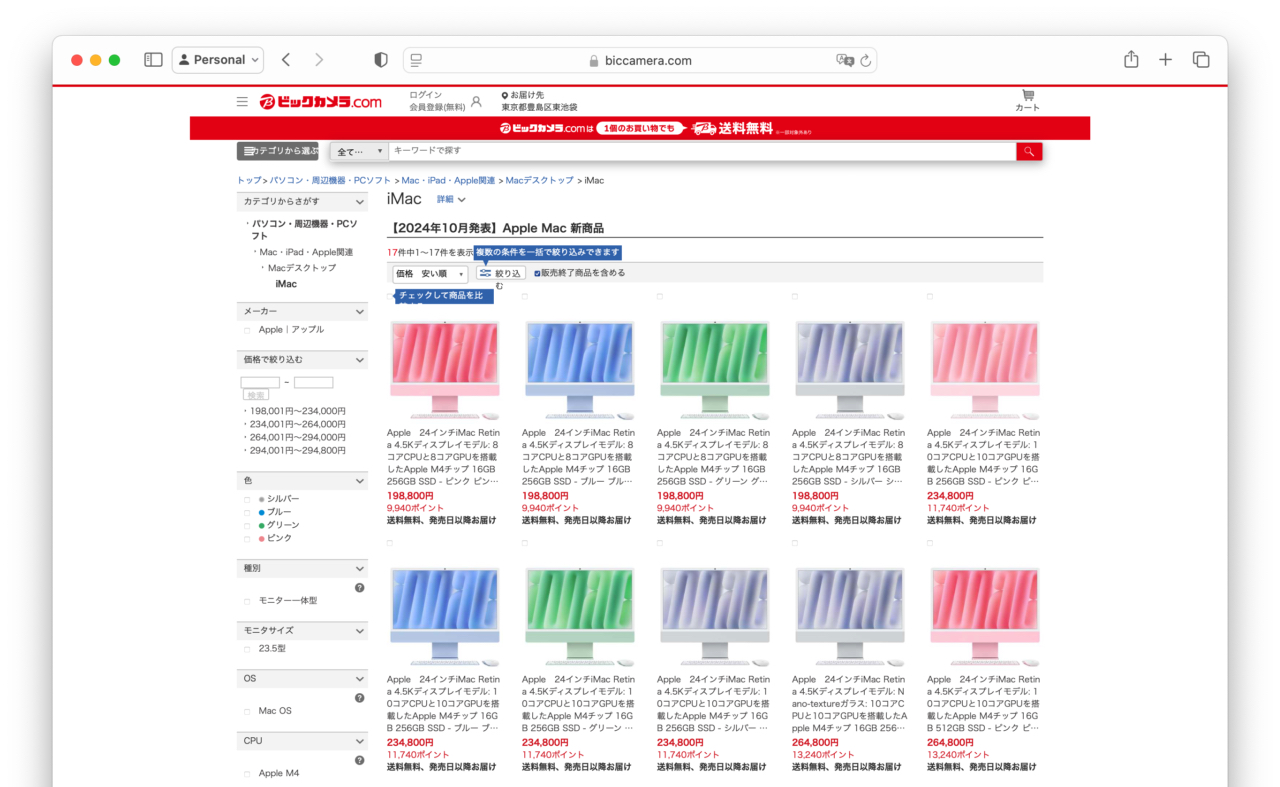Check the Apple｜アップル maker checkbox
1280x787 pixels.
coord(248,330)
